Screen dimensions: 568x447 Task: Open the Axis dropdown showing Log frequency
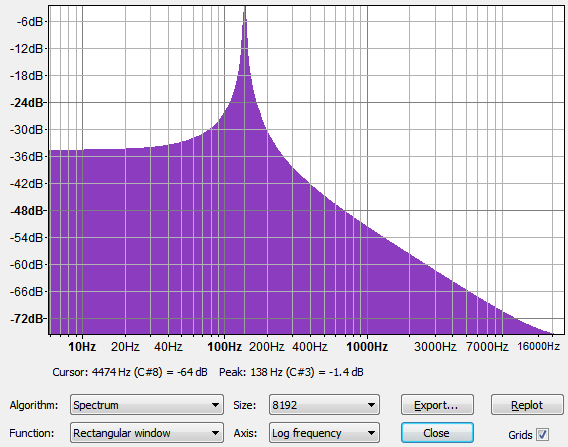(x=324, y=433)
